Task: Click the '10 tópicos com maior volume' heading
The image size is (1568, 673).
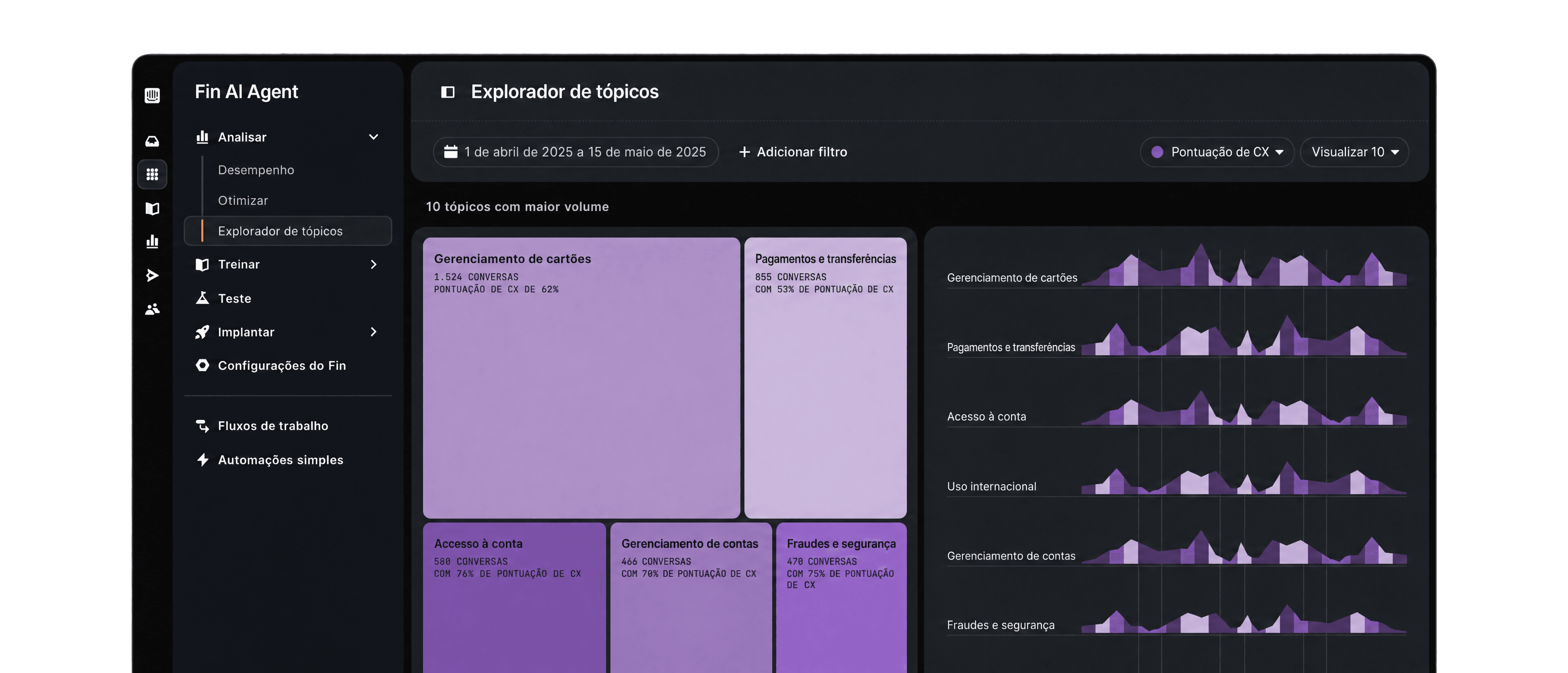Action: click(x=517, y=206)
